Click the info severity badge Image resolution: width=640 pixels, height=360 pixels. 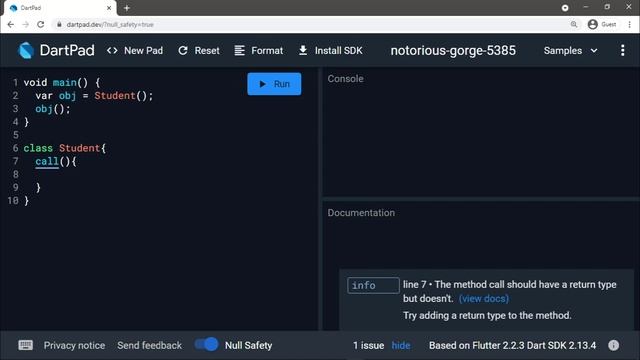[x=373, y=285]
